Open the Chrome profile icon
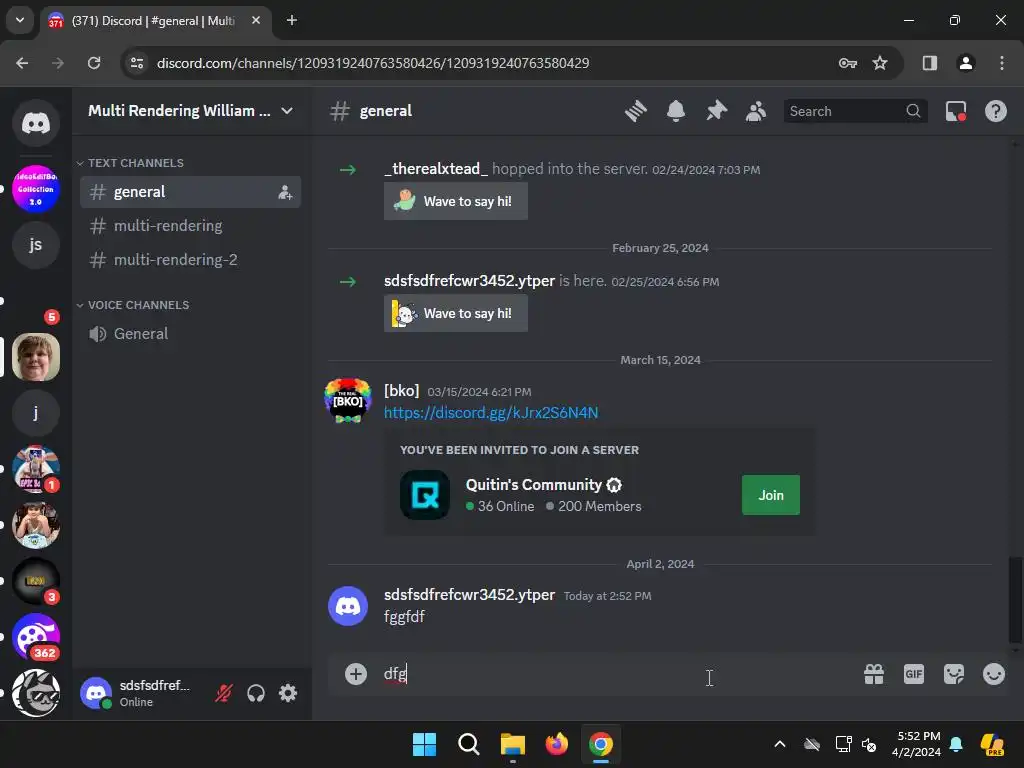1024x768 pixels. [x=966, y=63]
